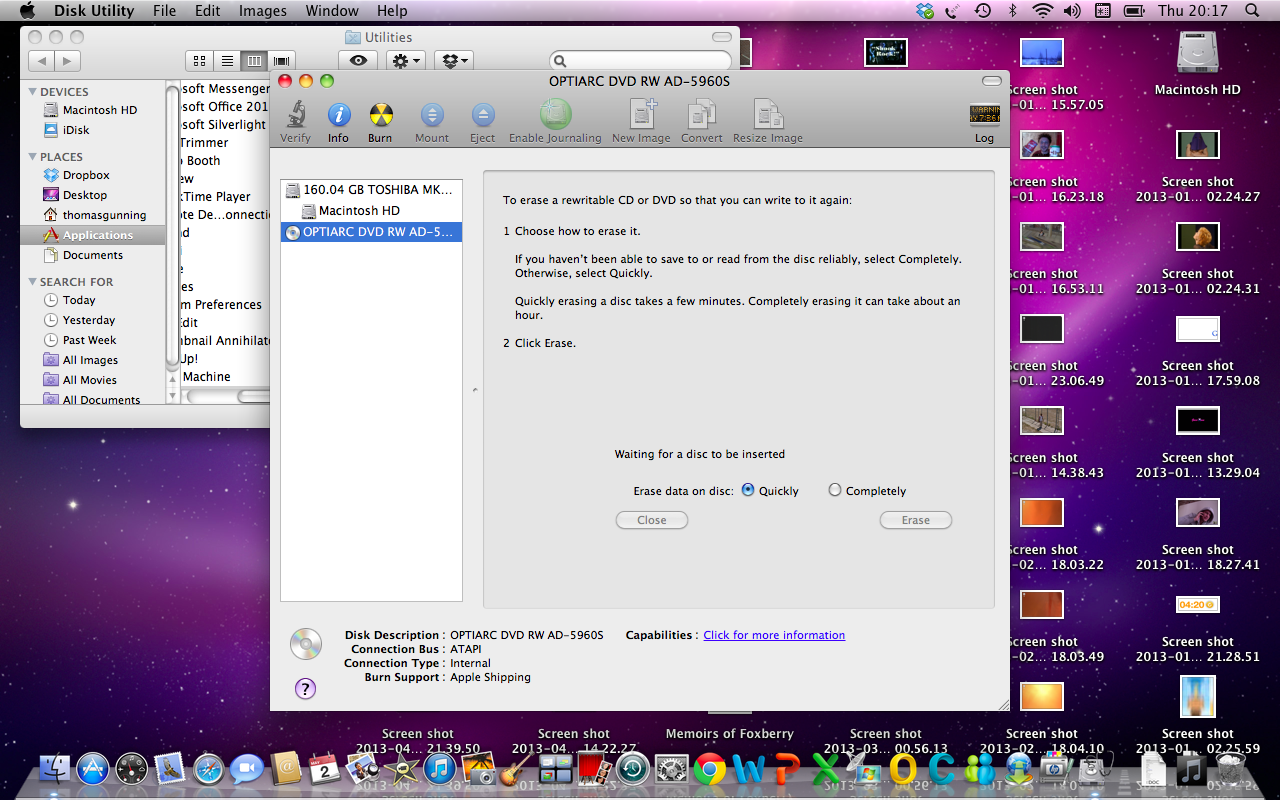This screenshot has height=800, width=1280.
Task: Click the Eject toolbar icon
Action: click(x=483, y=114)
